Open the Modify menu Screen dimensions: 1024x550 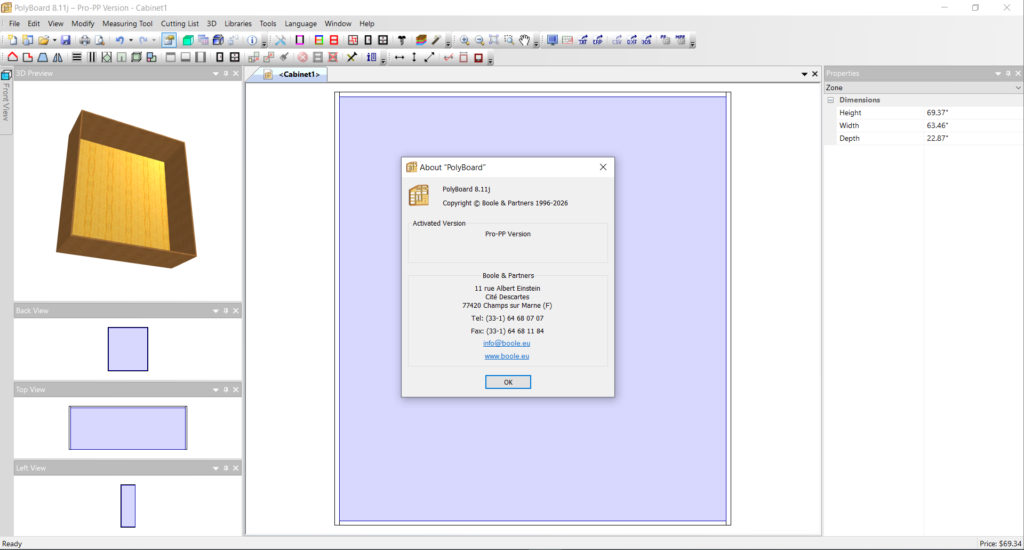(83, 24)
